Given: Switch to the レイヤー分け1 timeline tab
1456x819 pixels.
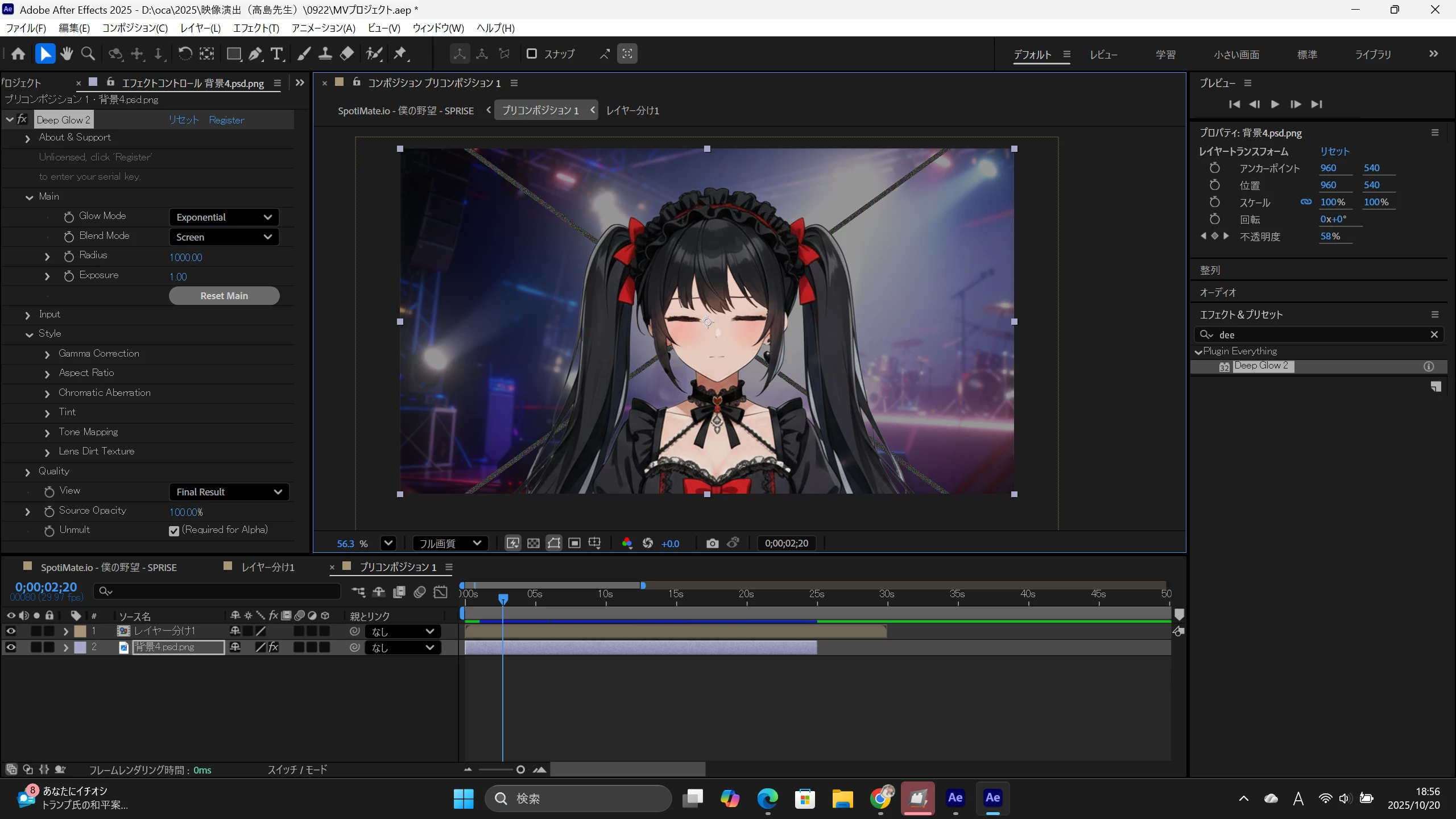Looking at the screenshot, I should pos(267,567).
